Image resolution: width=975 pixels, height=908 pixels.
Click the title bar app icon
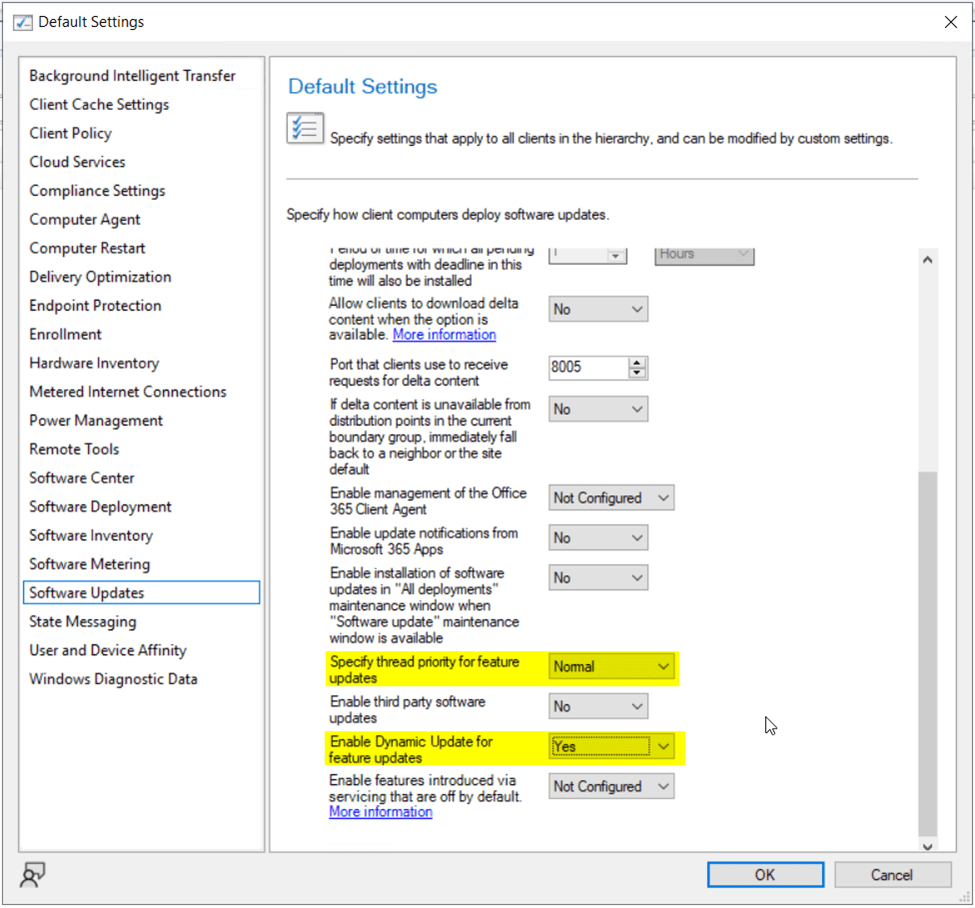22,22
